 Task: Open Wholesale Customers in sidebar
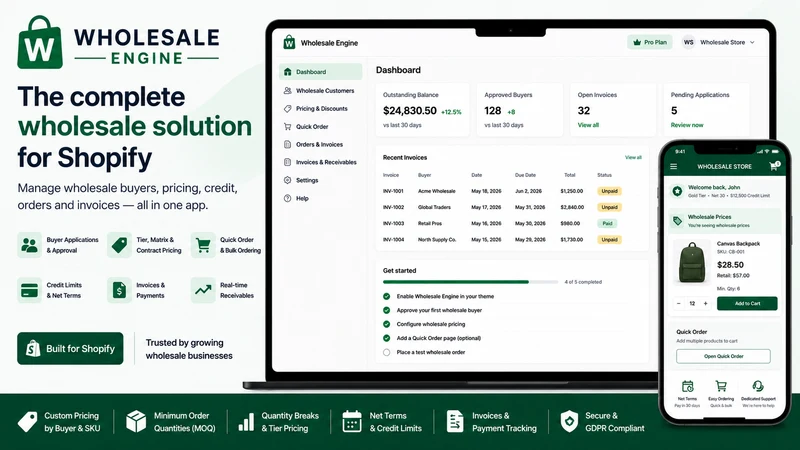coord(319,91)
